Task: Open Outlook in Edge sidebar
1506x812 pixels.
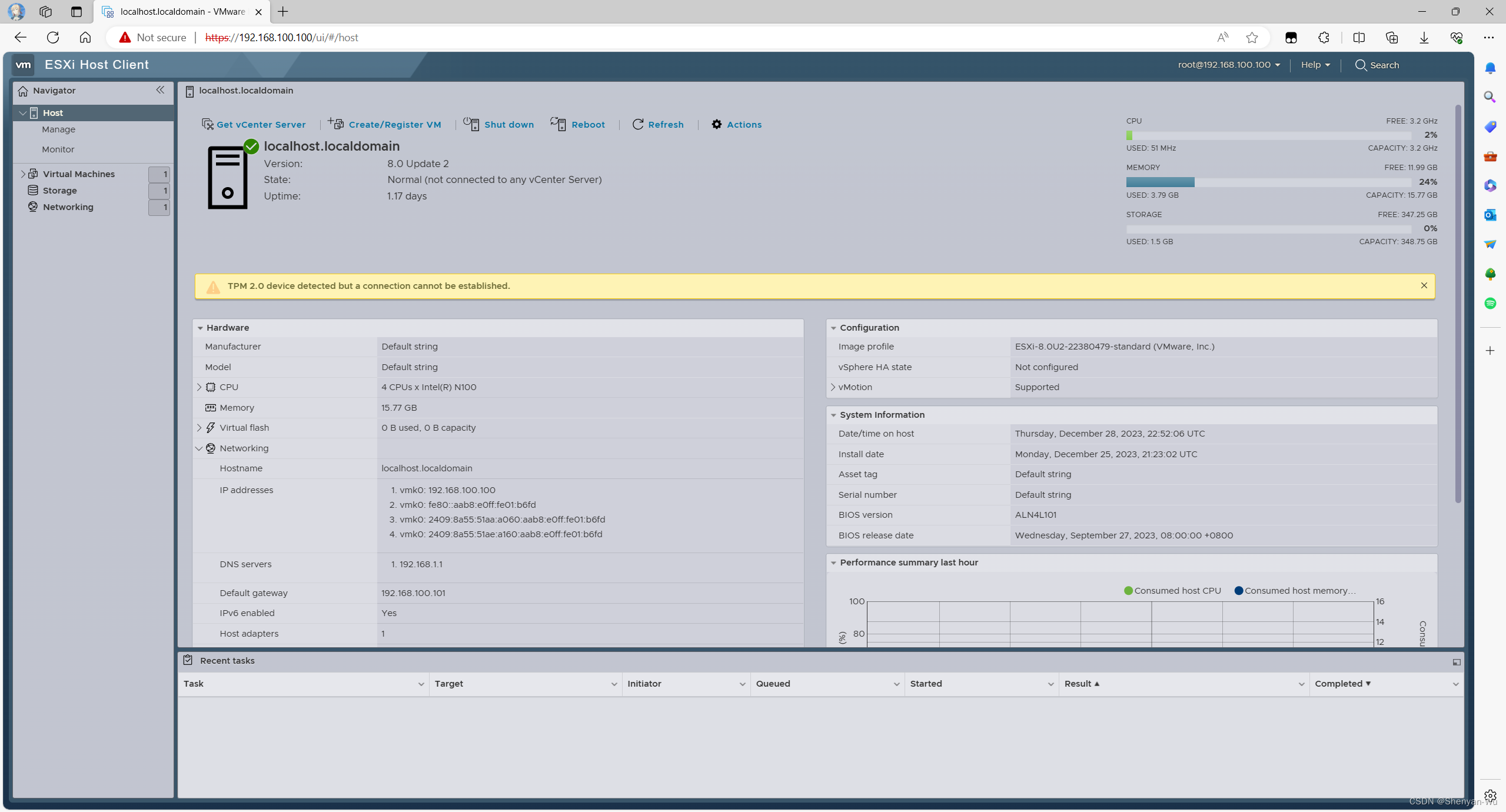Action: pos(1490,215)
